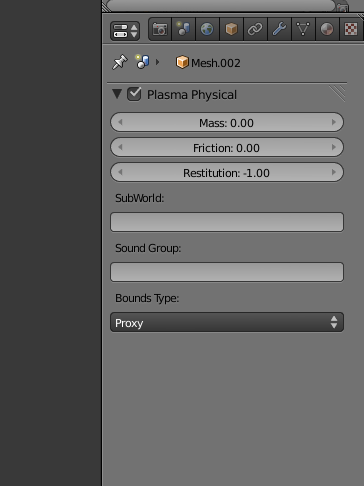The width and height of the screenshot is (364, 486).
Task: Disable the Plasma Physical checkbox
Action: 134,94
